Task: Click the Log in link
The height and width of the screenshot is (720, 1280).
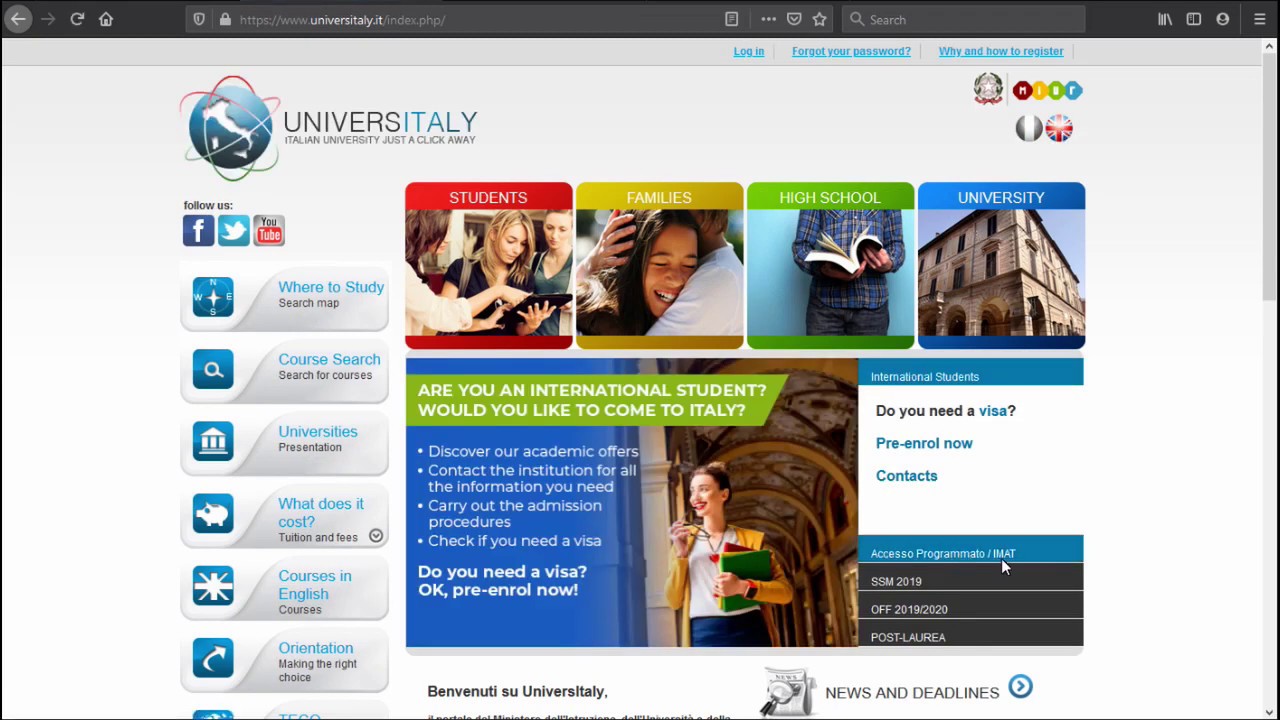Action: (x=748, y=51)
